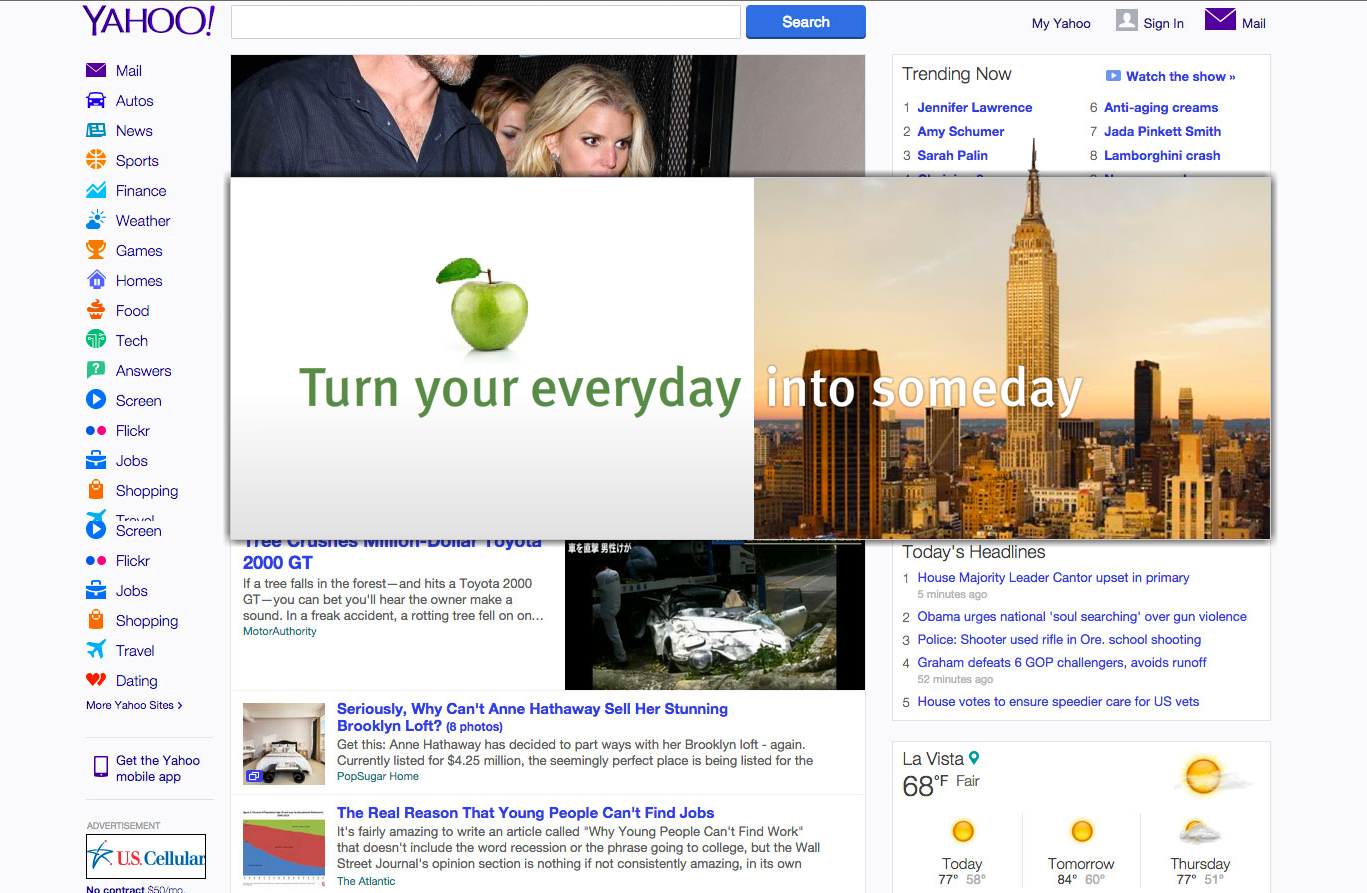Open the News newspaper icon
Screen dimensions: 1367x893
tap(96, 130)
